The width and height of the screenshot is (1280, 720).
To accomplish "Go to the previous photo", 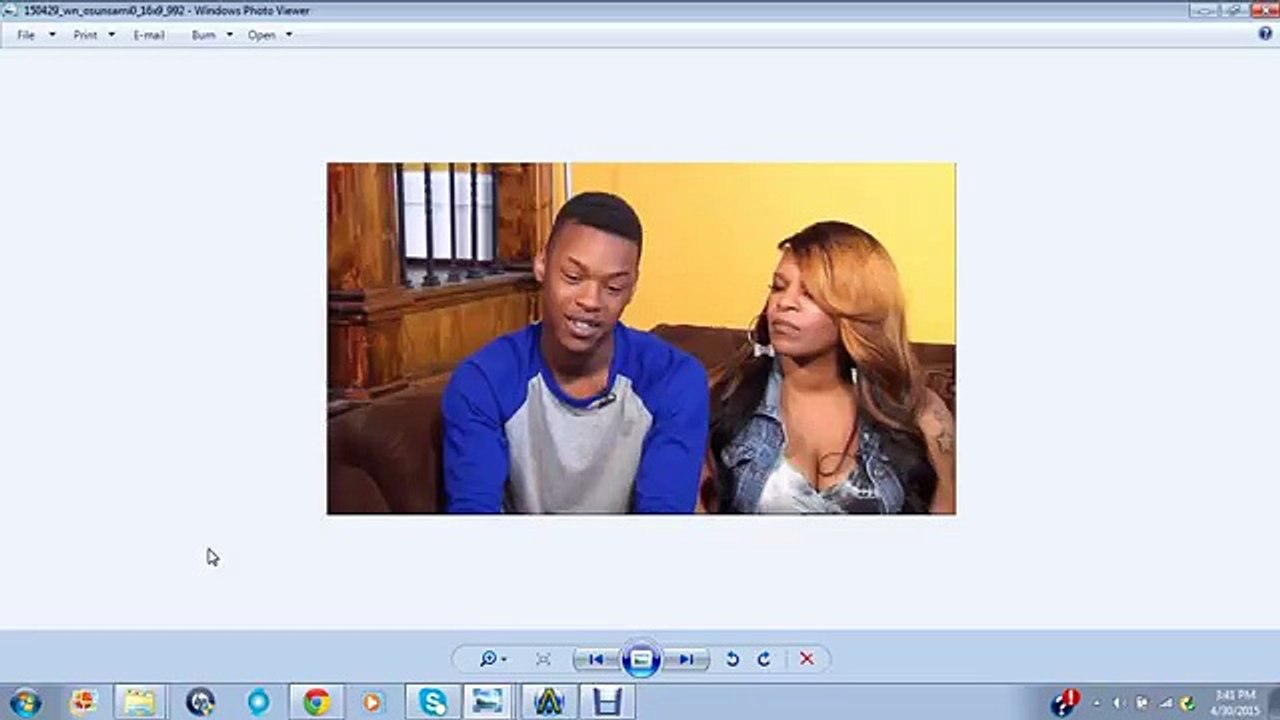I will [596, 659].
